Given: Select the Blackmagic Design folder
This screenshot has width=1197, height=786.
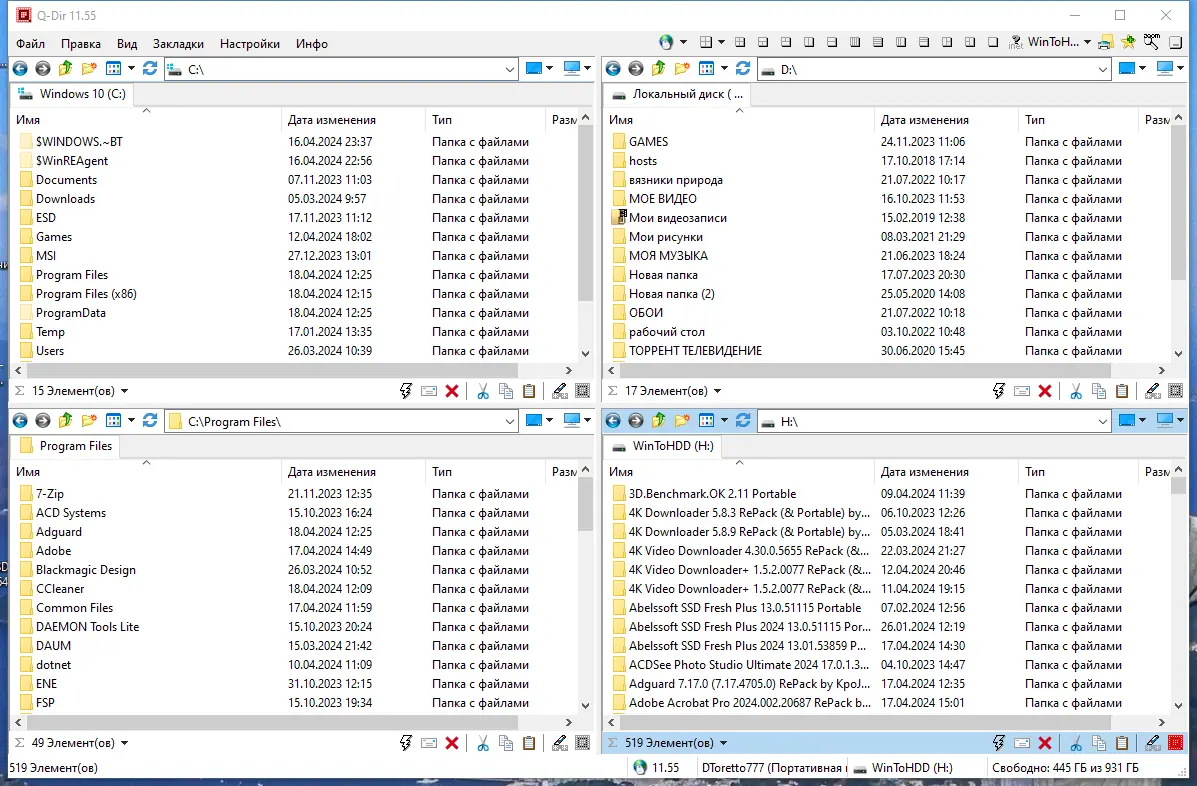Looking at the screenshot, I should coord(86,570).
